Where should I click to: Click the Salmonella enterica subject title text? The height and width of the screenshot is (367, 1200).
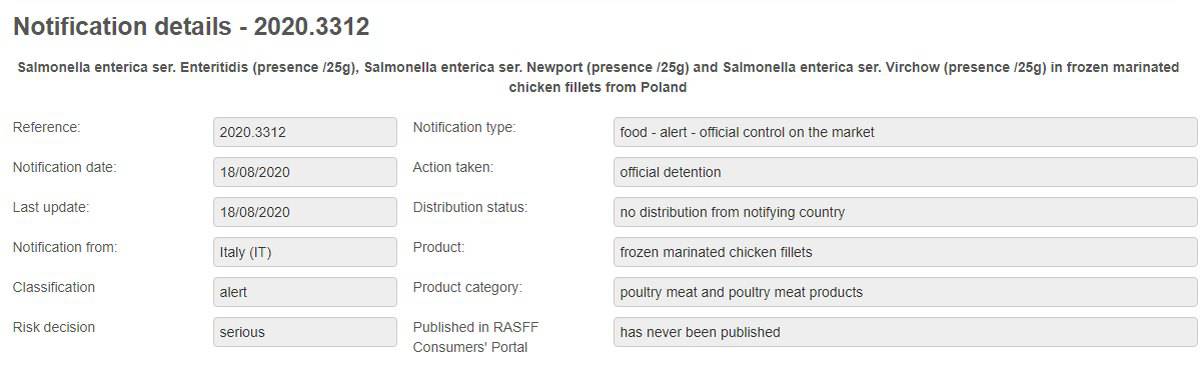pos(598,77)
